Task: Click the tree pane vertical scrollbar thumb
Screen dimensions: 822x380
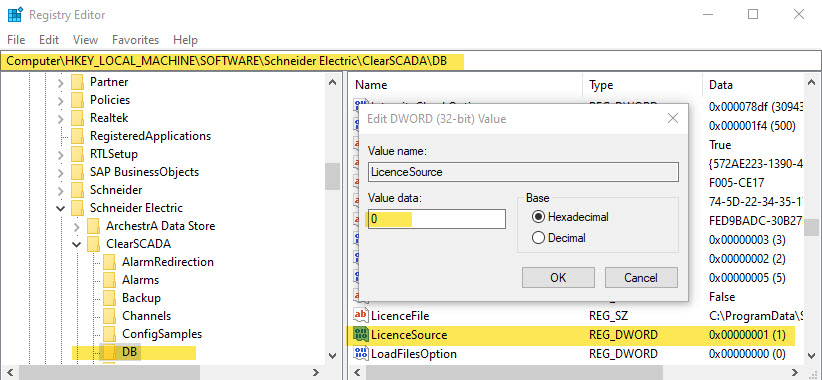Action: pos(332,177)
